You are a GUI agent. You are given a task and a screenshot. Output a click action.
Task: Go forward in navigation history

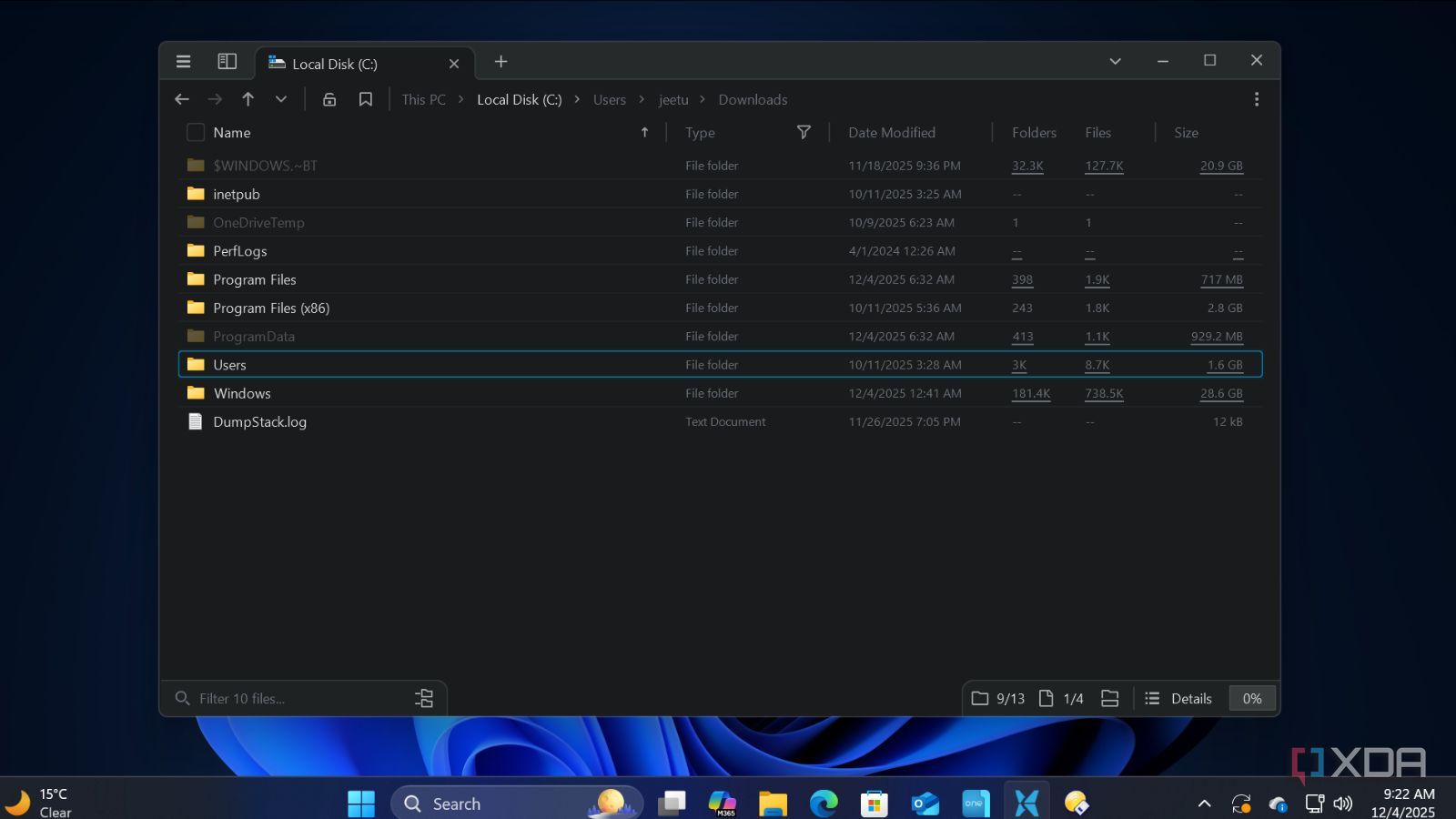[215, 99]
